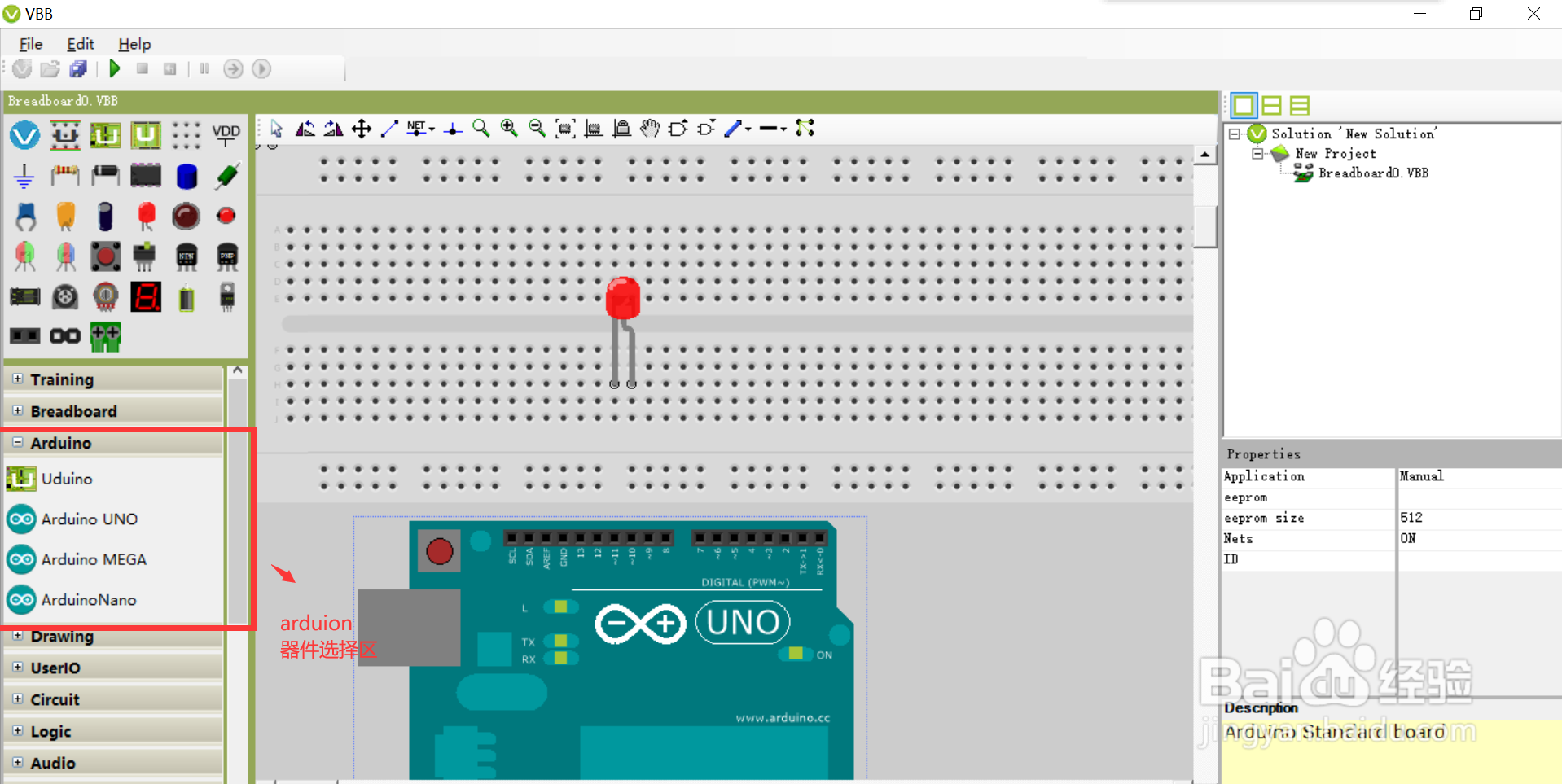Pick the black DIP chip component
The image size is (1562, 784).
tap(146, 175)
